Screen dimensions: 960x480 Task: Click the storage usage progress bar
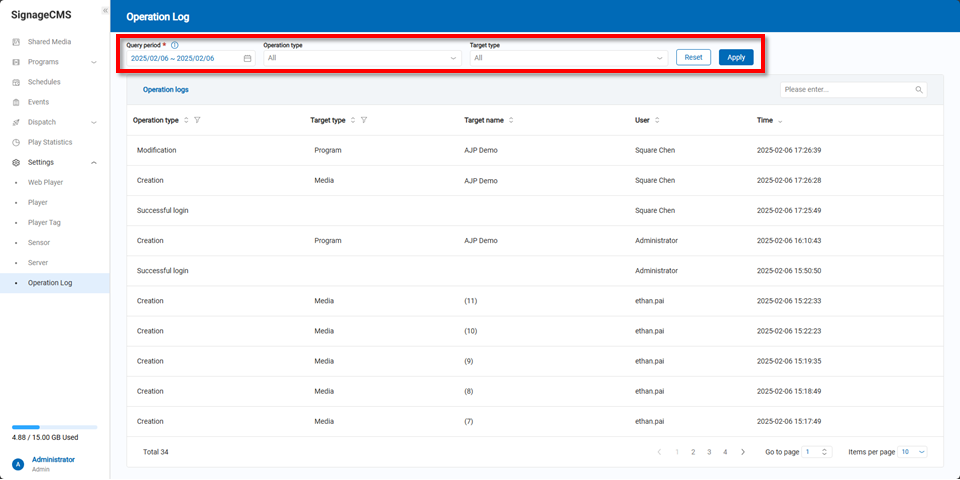point(54,427)
